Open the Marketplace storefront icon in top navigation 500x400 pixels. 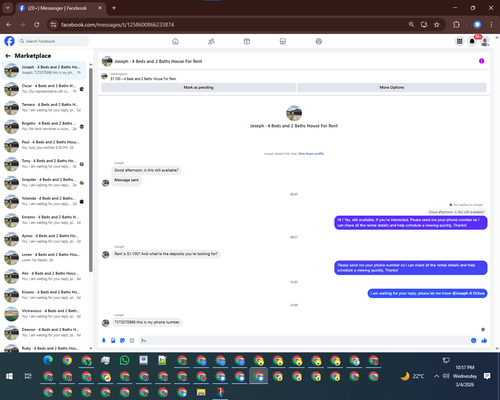coord(283,41)
